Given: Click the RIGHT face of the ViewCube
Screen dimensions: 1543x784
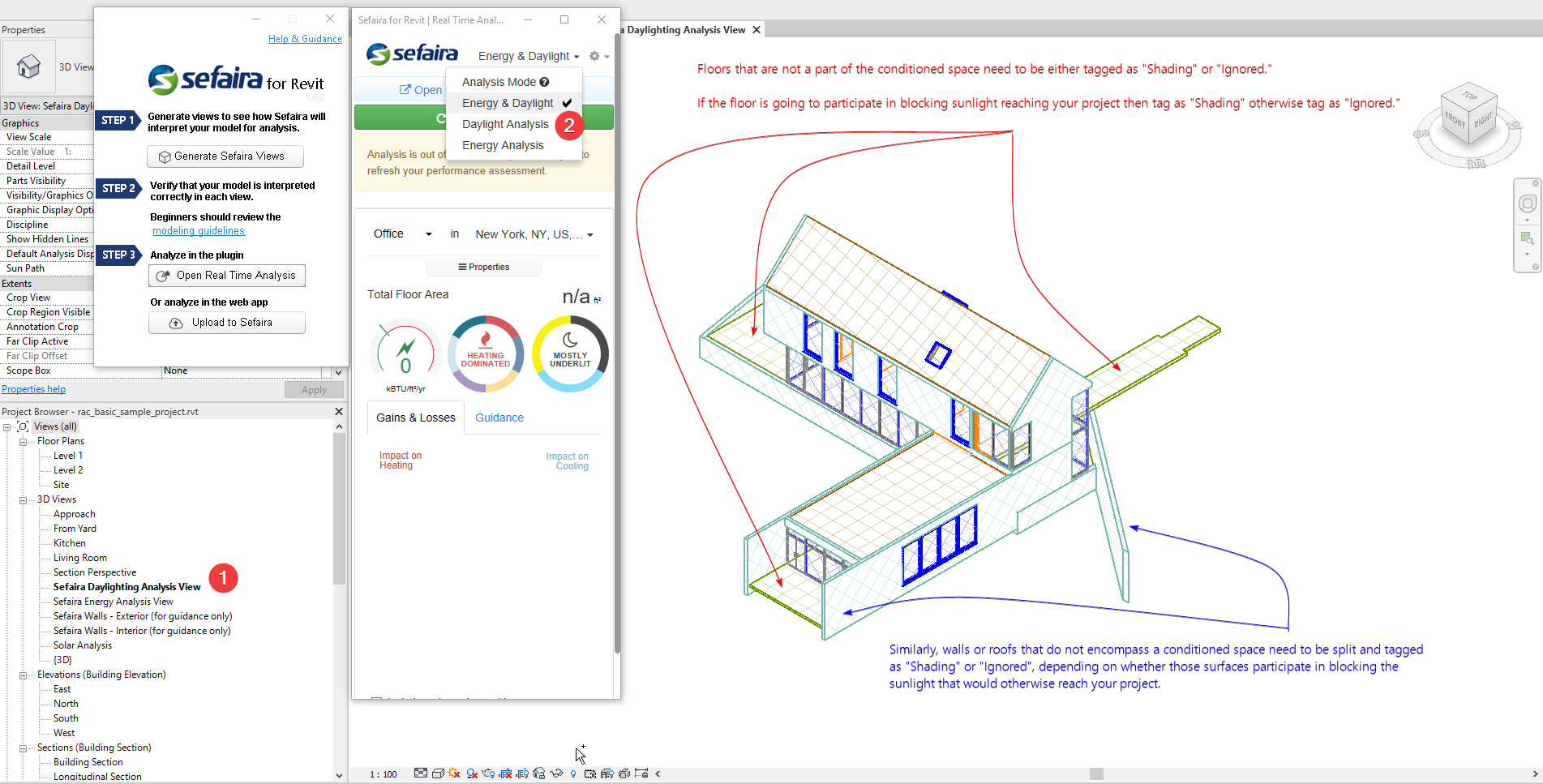Looking at the screenshot, I should [1484, 120].
